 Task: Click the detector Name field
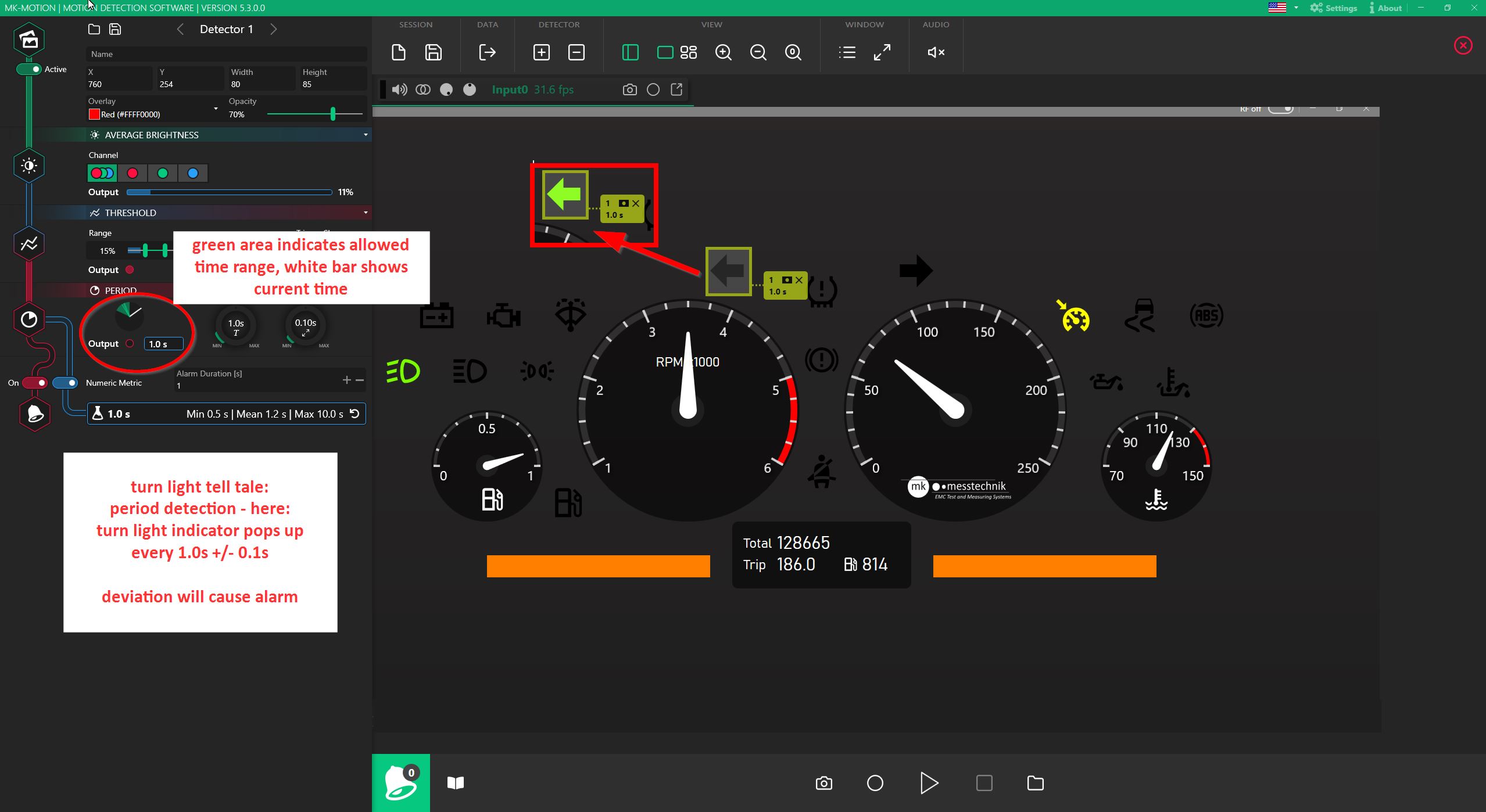pos(227,54)
